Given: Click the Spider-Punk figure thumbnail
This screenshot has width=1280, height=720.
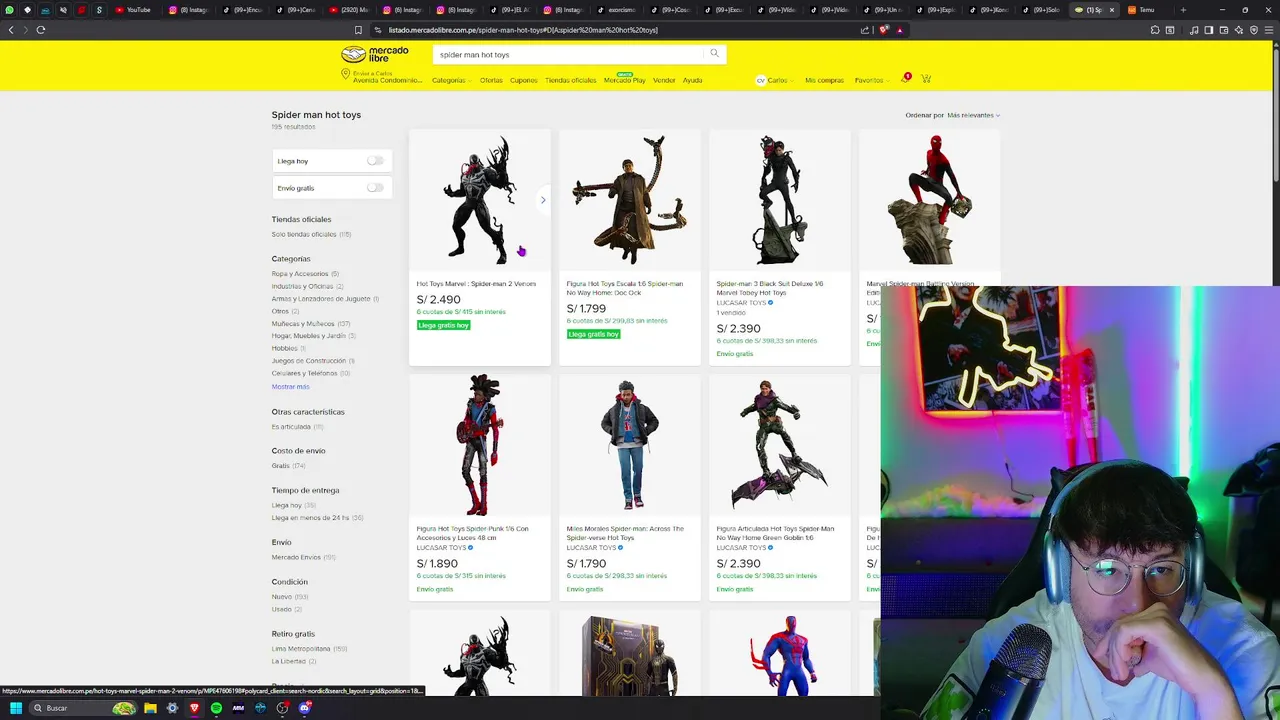Looking at the screenshot, I should (x=480, y=445).
